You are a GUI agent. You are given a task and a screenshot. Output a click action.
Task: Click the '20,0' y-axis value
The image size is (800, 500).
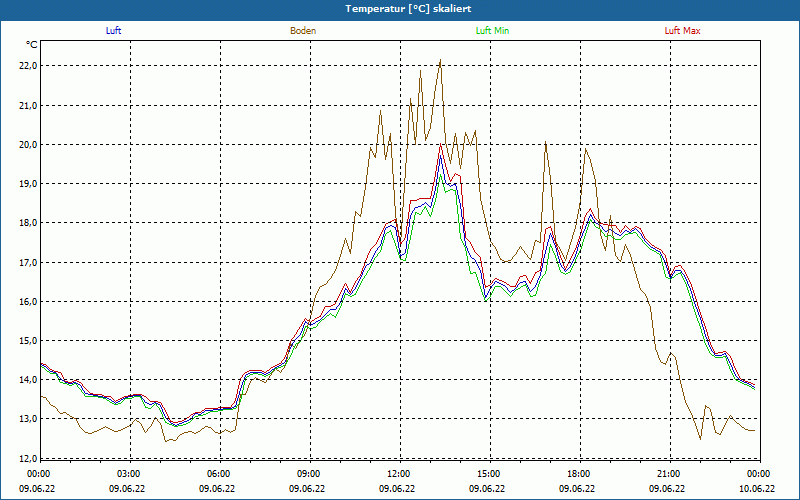pyautogui.click(x=29, y=144)
